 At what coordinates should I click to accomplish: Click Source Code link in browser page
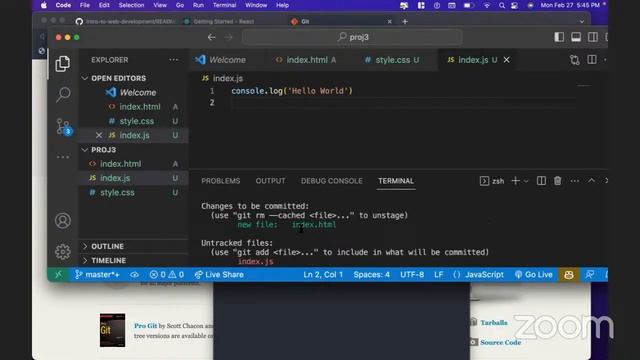501,342
